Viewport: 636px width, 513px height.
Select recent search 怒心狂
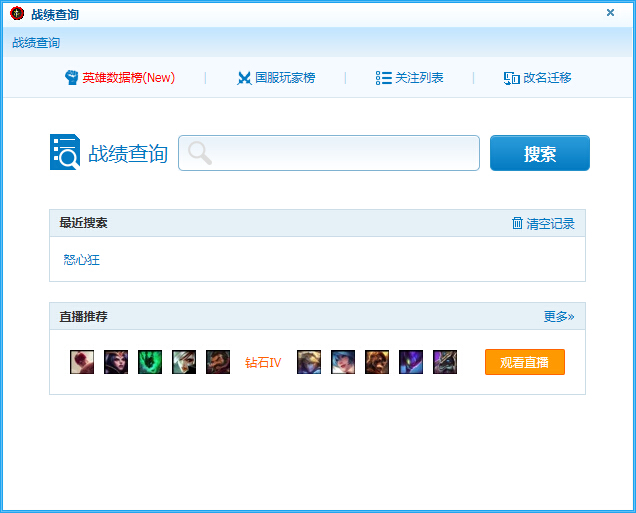82,260
